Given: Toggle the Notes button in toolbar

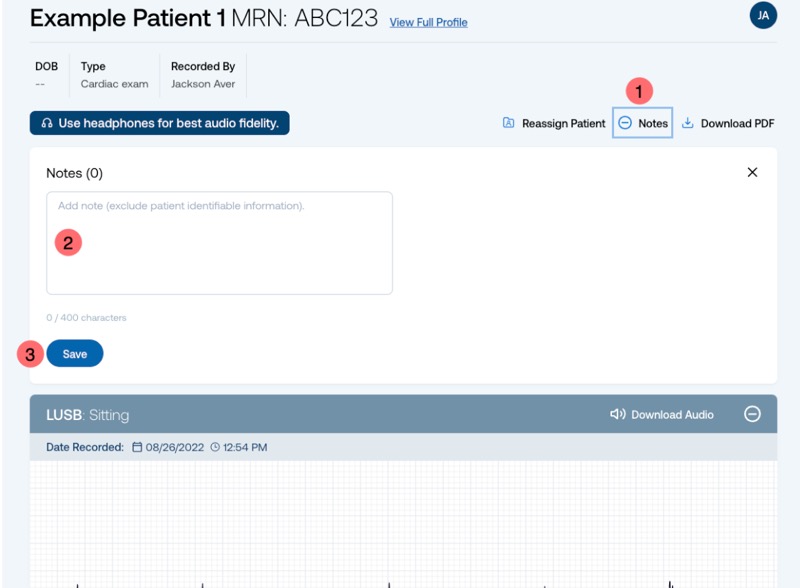Looking at the screenshot, I should pyautogui.click(x=642, y=122).
